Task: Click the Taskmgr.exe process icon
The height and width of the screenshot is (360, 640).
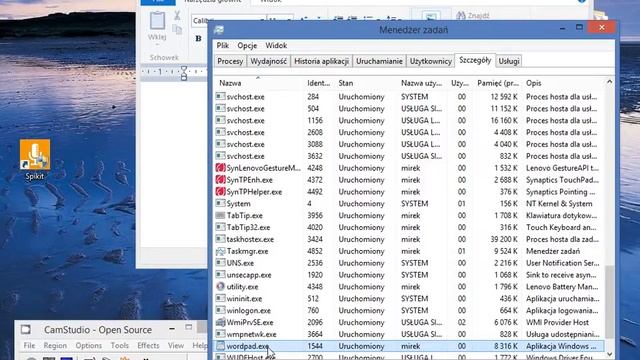Action: (220, 251)
